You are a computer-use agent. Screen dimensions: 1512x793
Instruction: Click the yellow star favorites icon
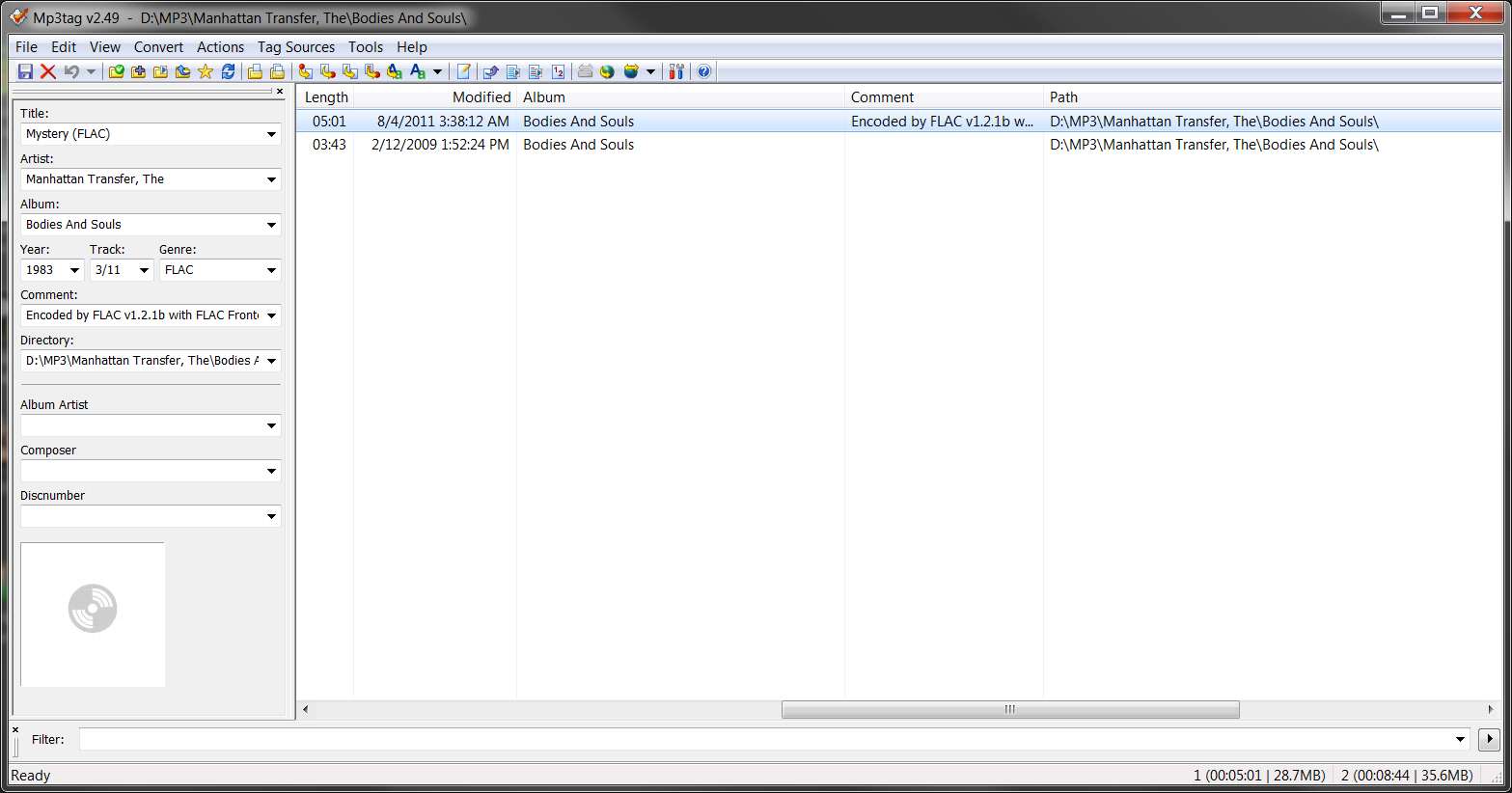tap(206, 71)
